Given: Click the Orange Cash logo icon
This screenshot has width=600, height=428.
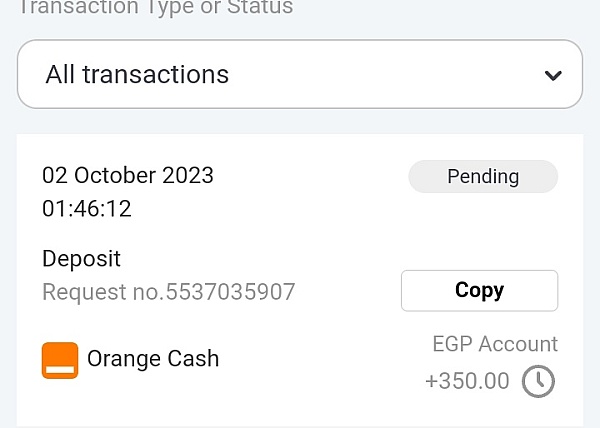Looking at the screenshot, I should [60, 360].
